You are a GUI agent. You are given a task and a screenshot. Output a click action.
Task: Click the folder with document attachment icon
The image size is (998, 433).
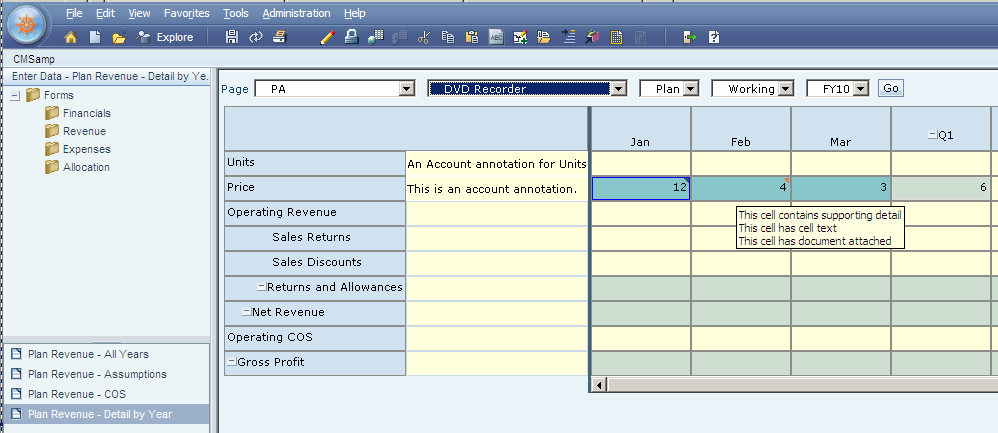[544, 38]
